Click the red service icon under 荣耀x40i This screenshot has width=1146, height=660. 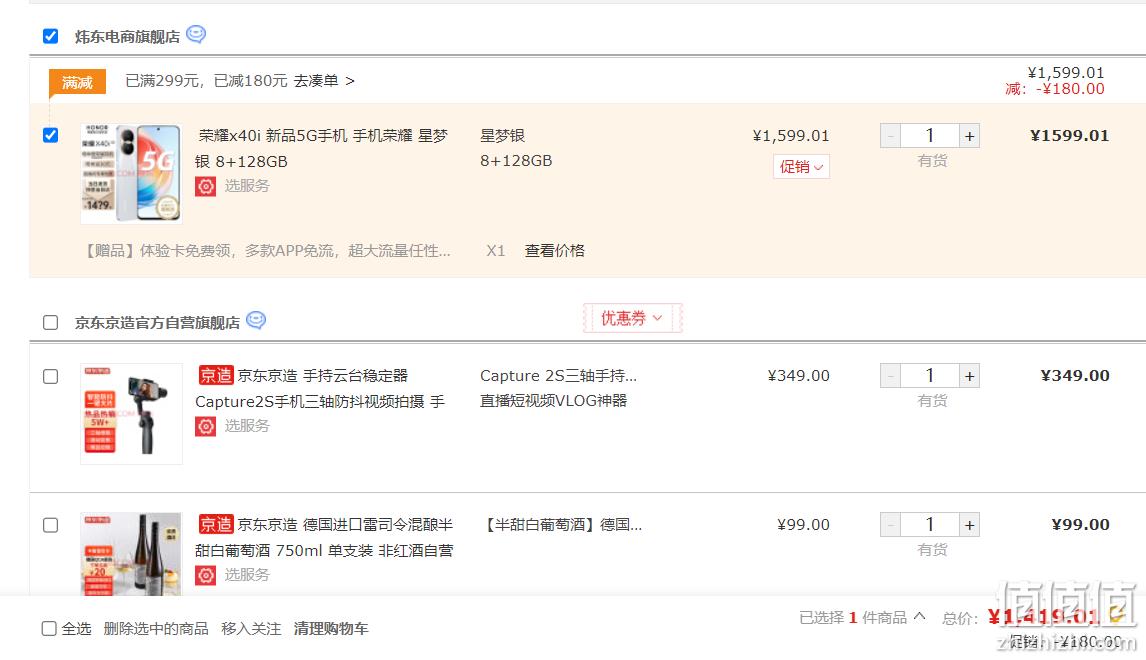click(206, 186)
